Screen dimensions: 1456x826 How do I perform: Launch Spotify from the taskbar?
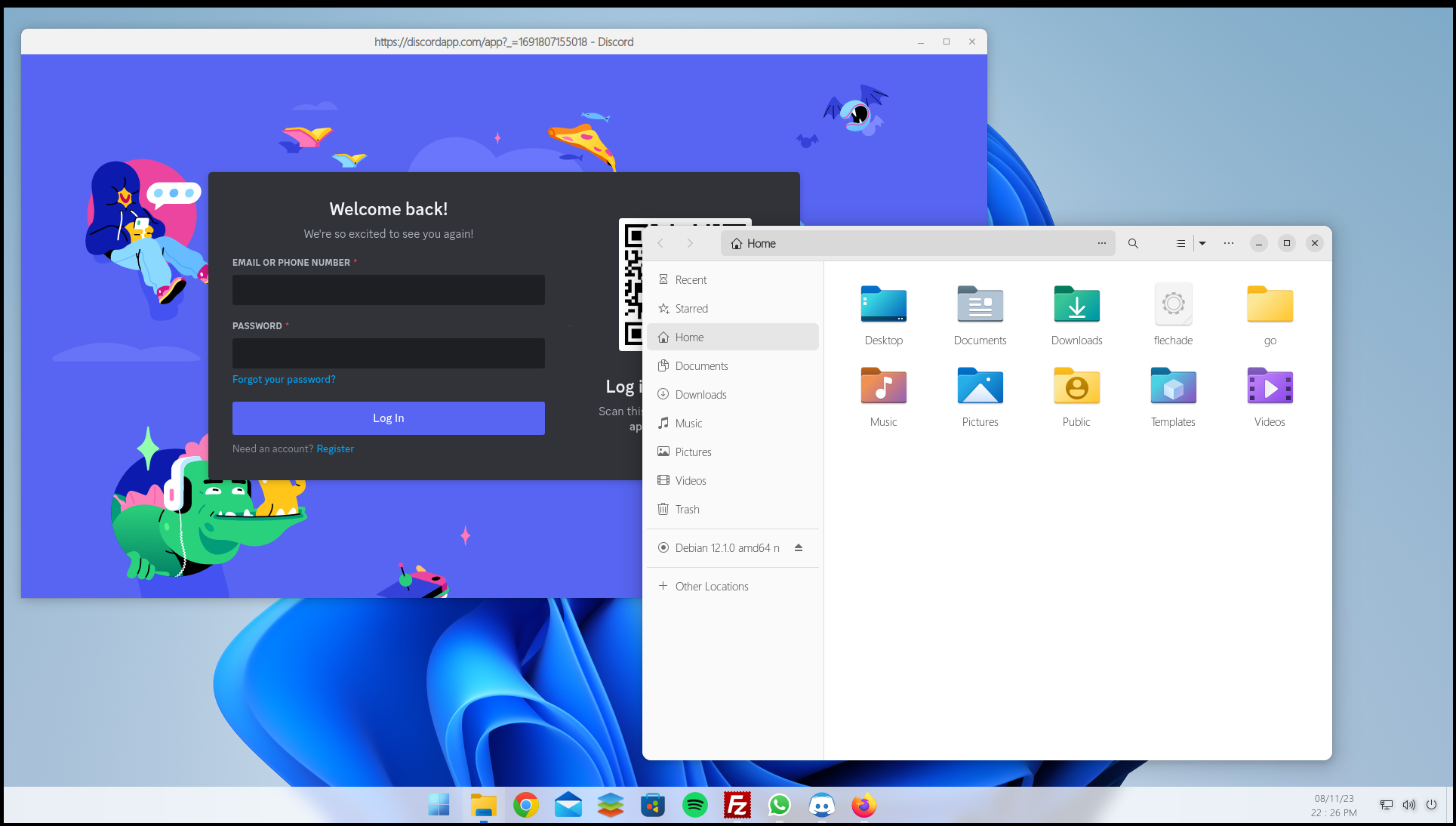[x=694, y=806]
